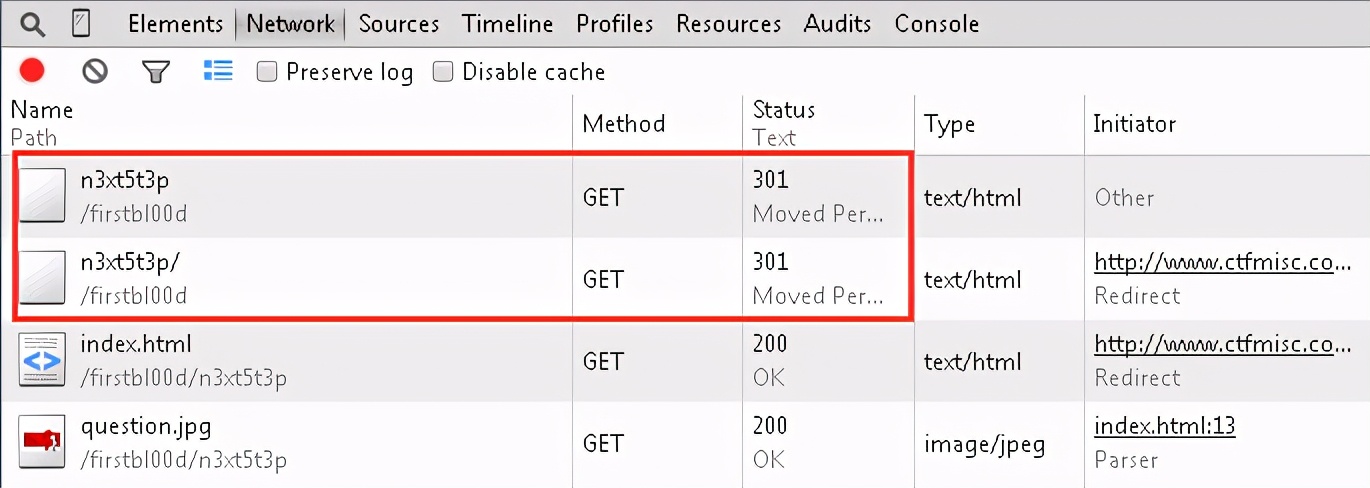Check the Disable cache checkbox
Image resolution: width=1370 pixels, height=488 pixels.
point(443,72)
